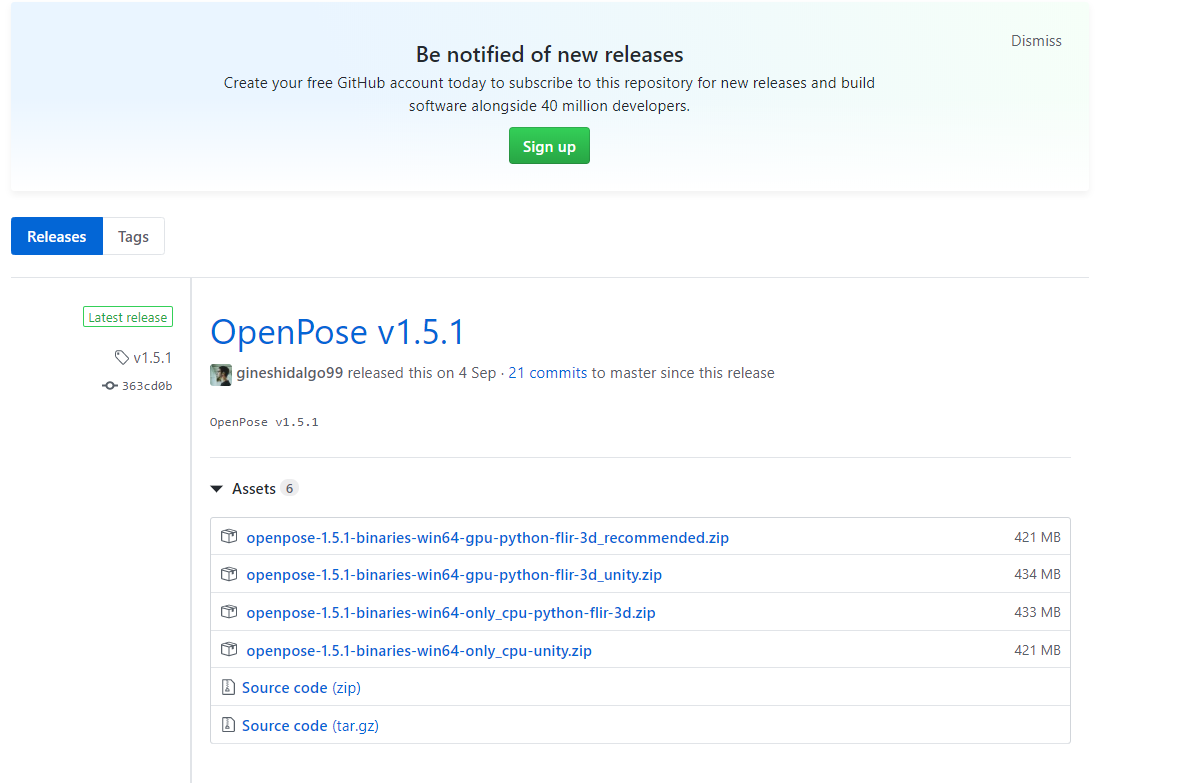Viewport: 1188px width, 783px height.
Task: Download openpose-1.5.1-binaries-win64-only_cpu-unity.zip
Action: 419,650
